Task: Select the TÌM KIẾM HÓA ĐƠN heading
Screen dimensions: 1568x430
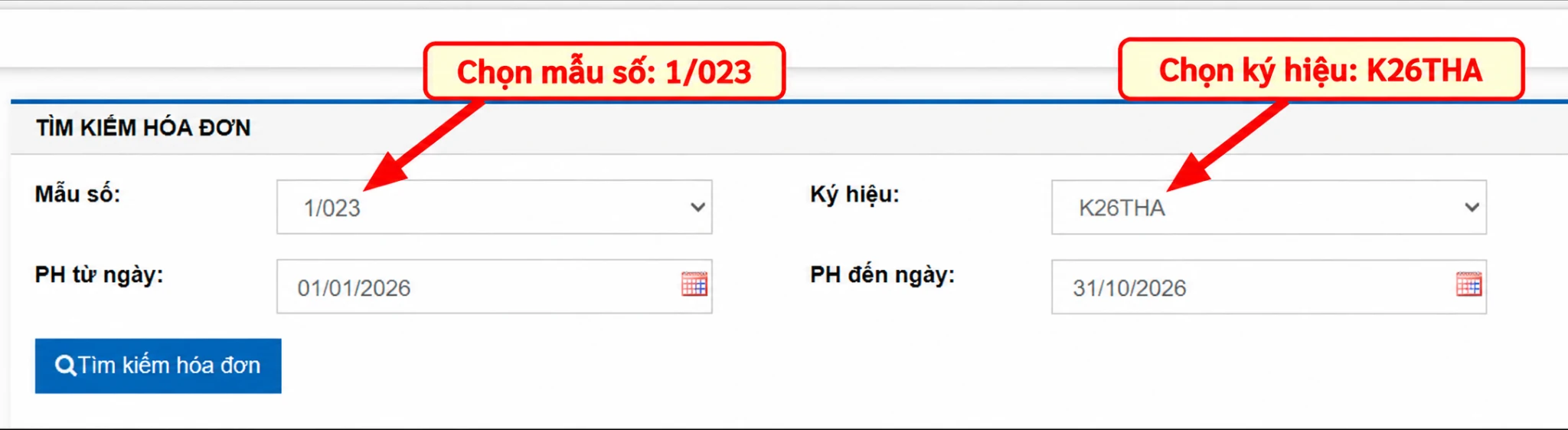Action: 143,127
